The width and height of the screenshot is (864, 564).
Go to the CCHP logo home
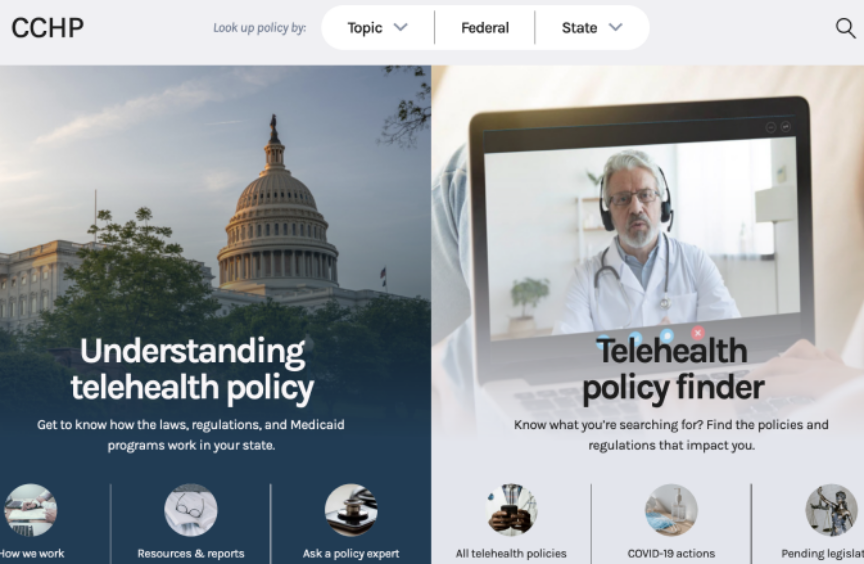(48, 28)
